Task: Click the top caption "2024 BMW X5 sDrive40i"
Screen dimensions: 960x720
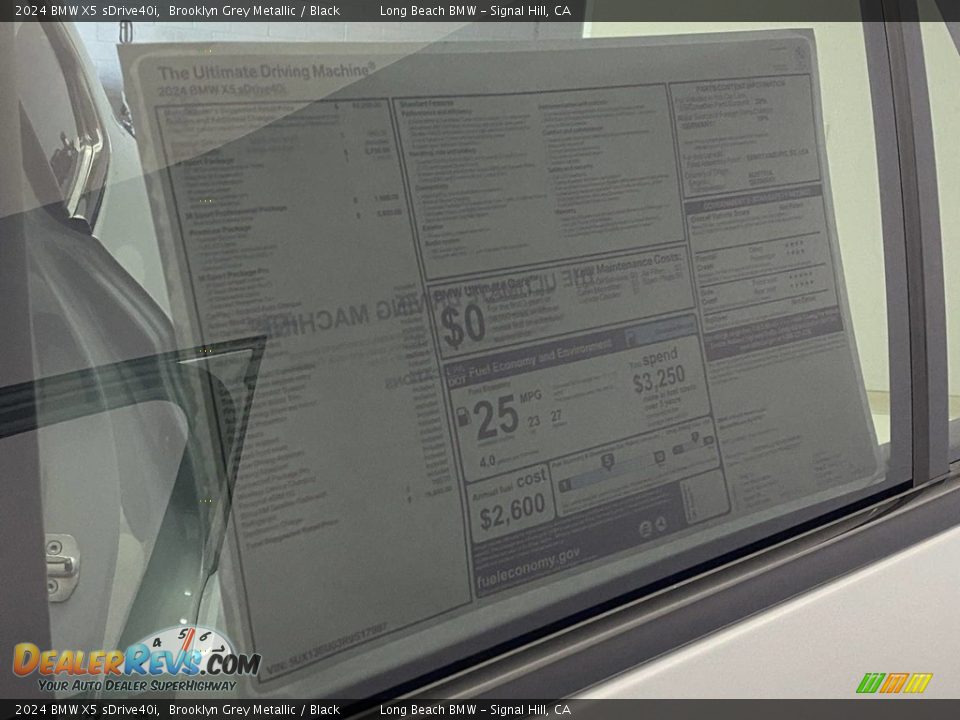Action: [x=87, y=10]
